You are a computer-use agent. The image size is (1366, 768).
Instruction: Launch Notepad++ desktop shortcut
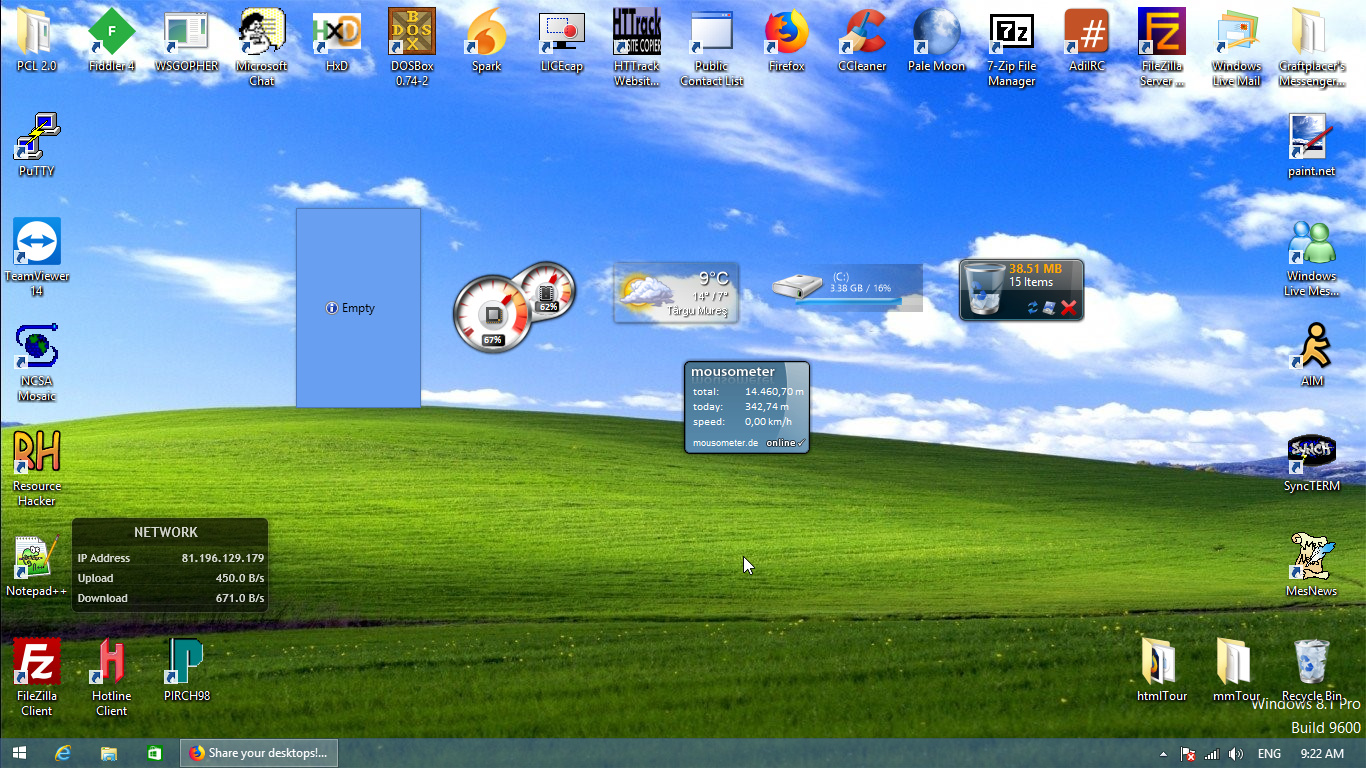(x=36, y=566)
